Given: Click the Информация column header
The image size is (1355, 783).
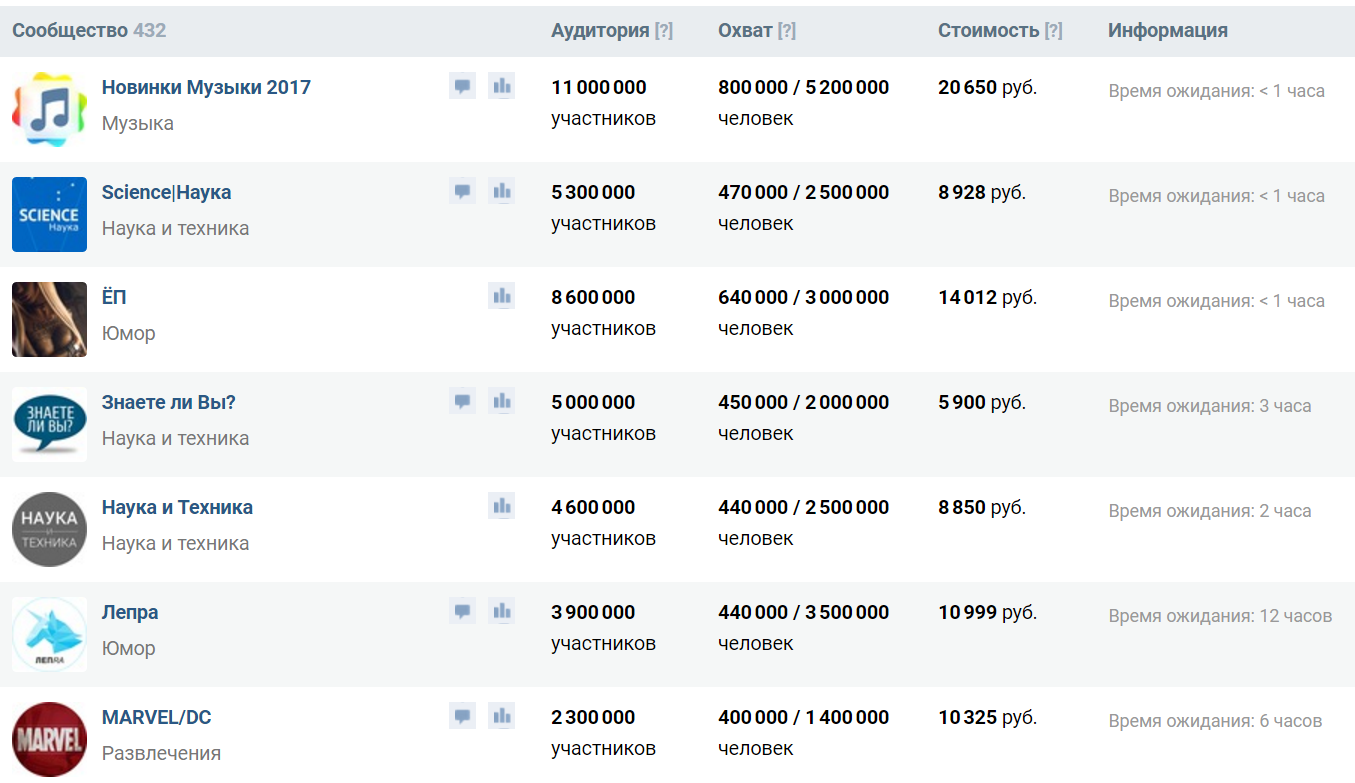Looking at the screenshot, I should [1167, 31].
